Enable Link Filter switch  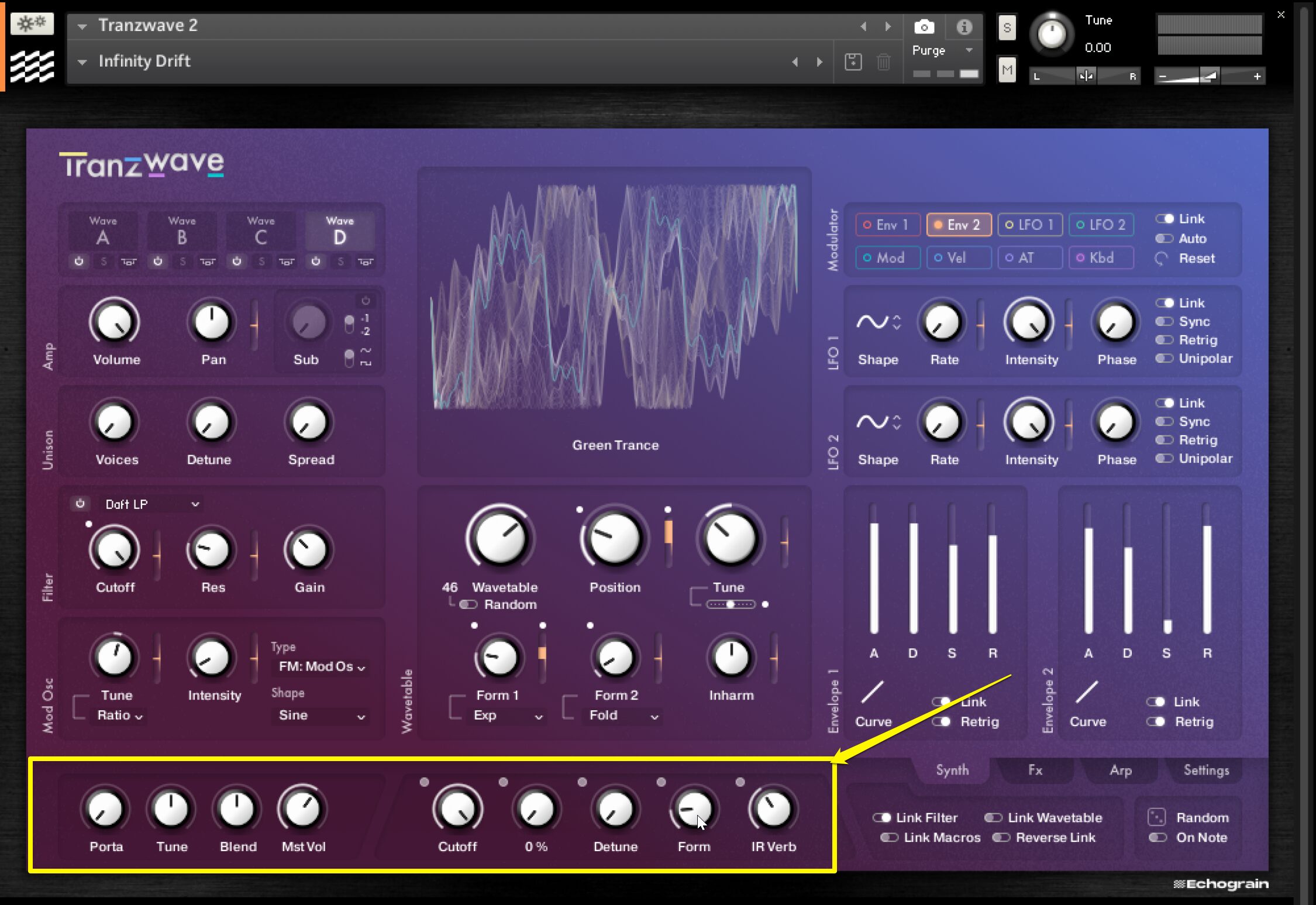coord(881,818)
